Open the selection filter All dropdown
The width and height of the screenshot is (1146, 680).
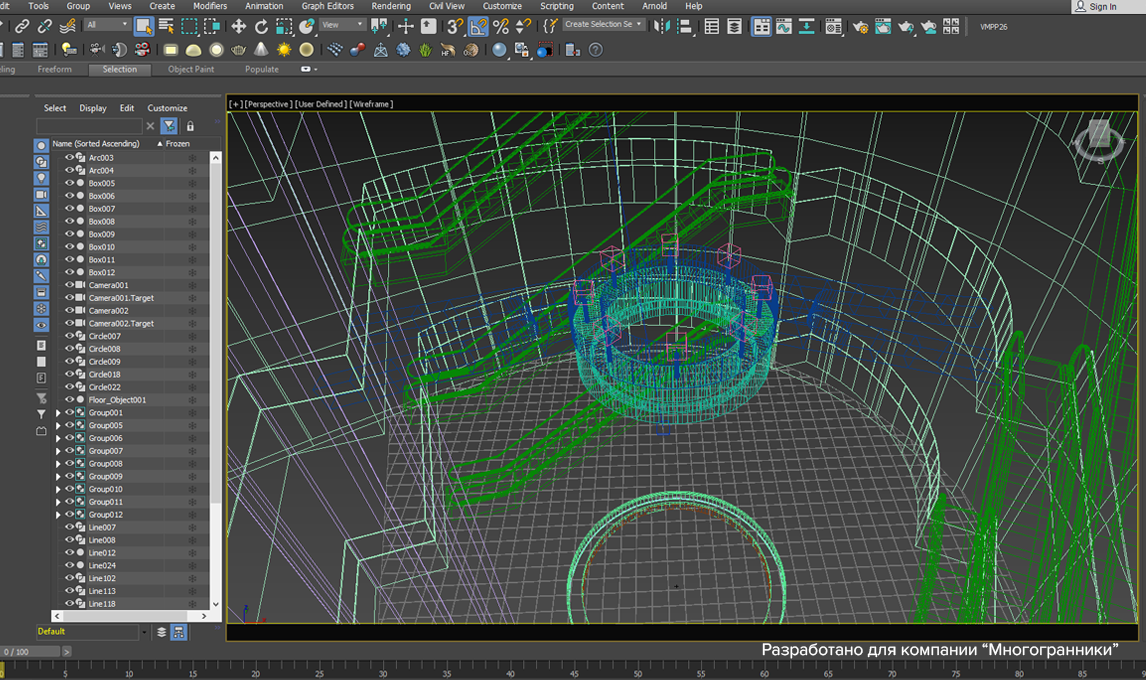(107, 25)
